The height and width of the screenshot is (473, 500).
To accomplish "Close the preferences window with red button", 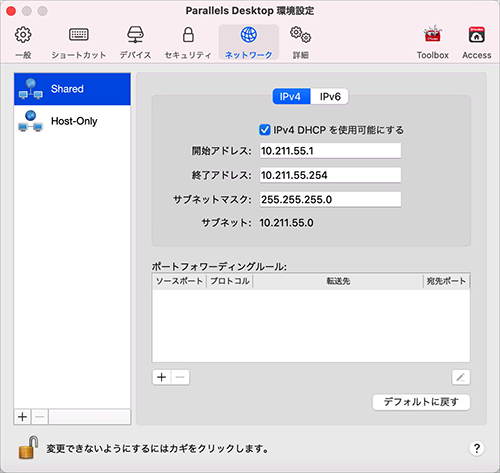I will click(x=11, y=11).
